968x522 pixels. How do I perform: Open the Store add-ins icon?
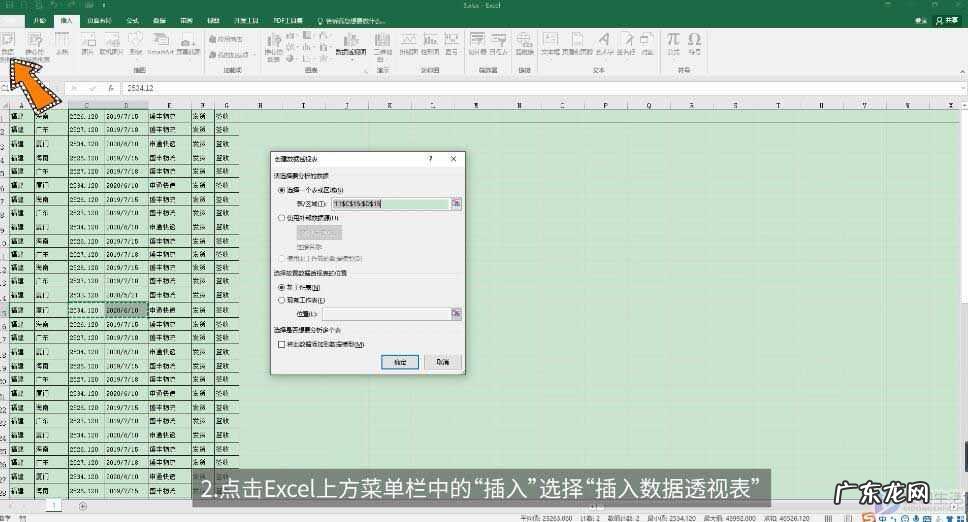coord(226,39)
